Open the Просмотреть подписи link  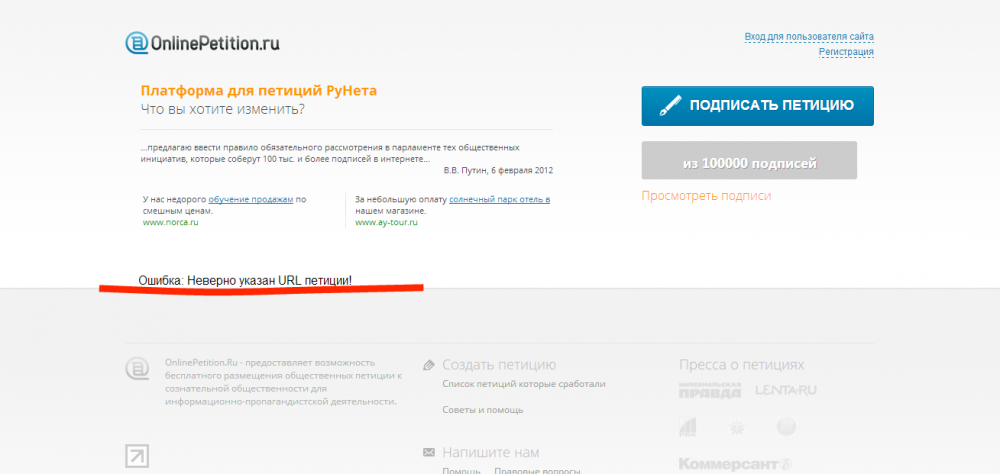[706, 196]
